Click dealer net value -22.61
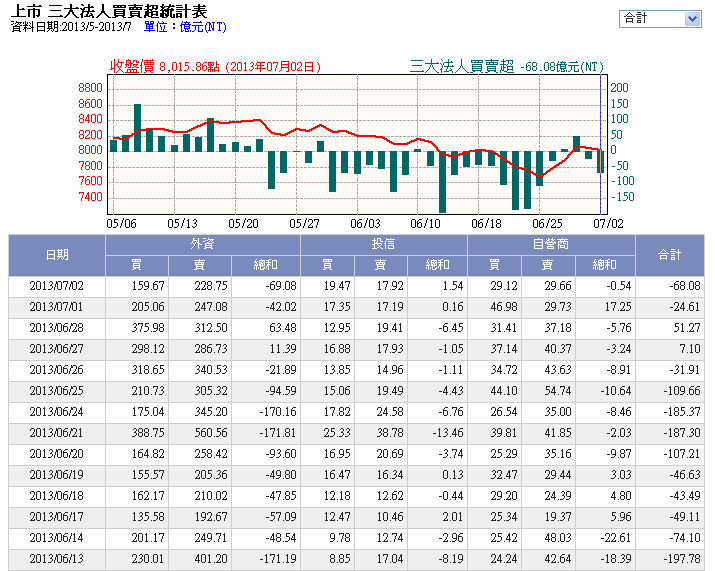Screen dimensions: 715x571 [616, 538]
